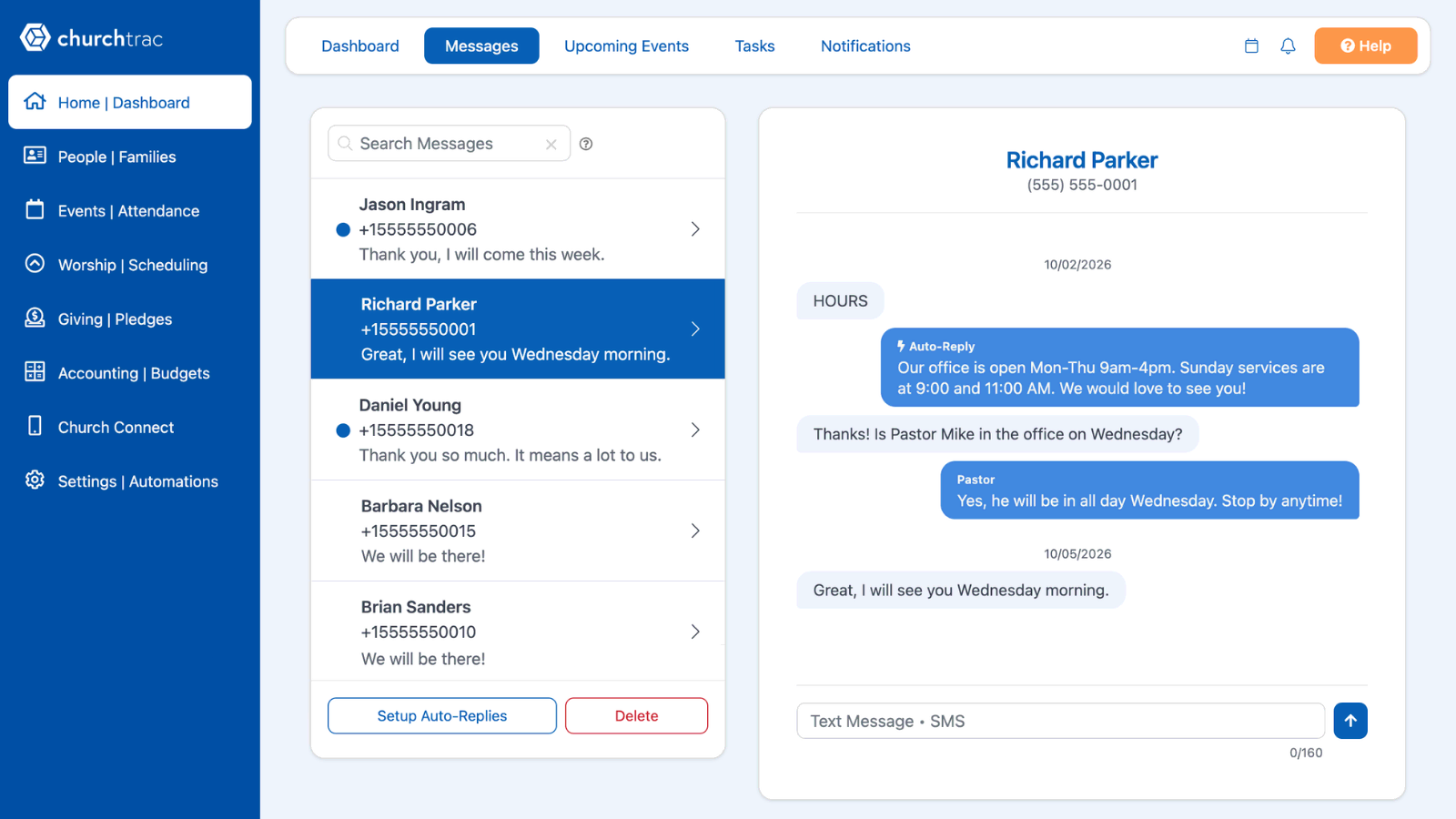
Task: Expand Jason Ingram conversation chevron
Action: (695, 229)
